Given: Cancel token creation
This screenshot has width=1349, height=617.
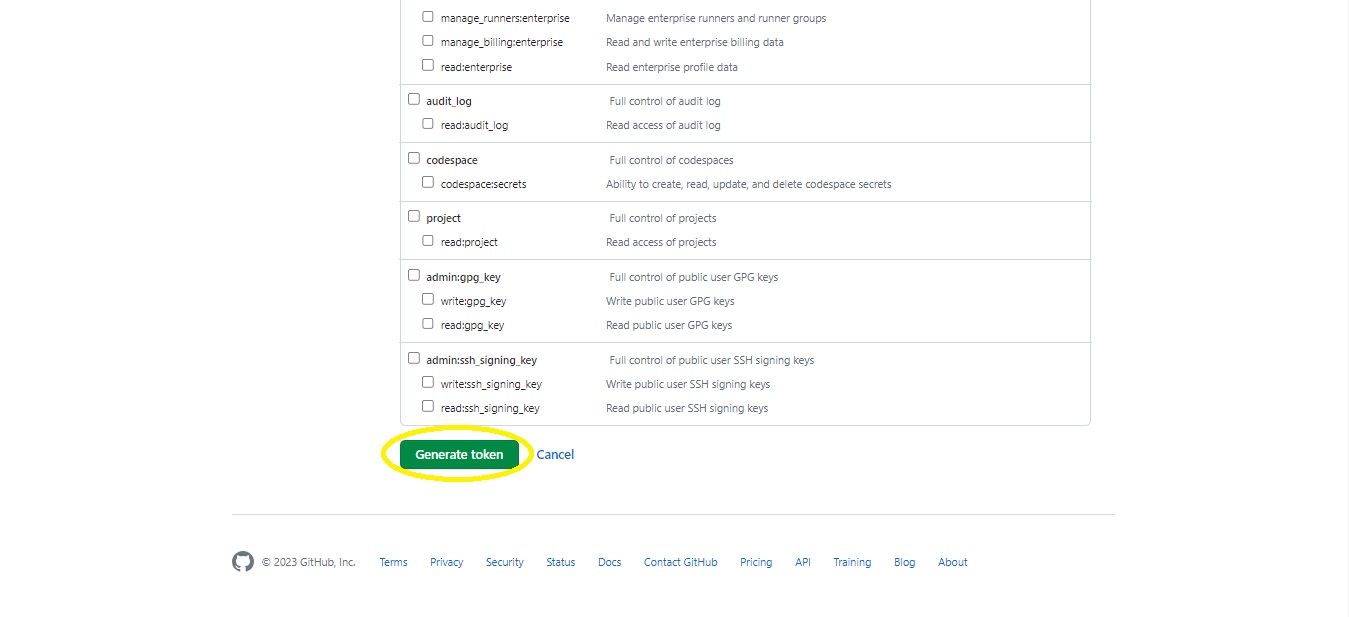Looking at the screenshot, I should click(x=555, y=454).
